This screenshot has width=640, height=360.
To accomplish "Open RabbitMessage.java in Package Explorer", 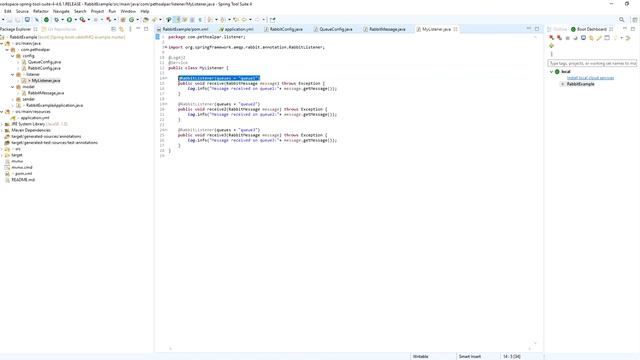I will pyautogui.click(x=46, y=93).
